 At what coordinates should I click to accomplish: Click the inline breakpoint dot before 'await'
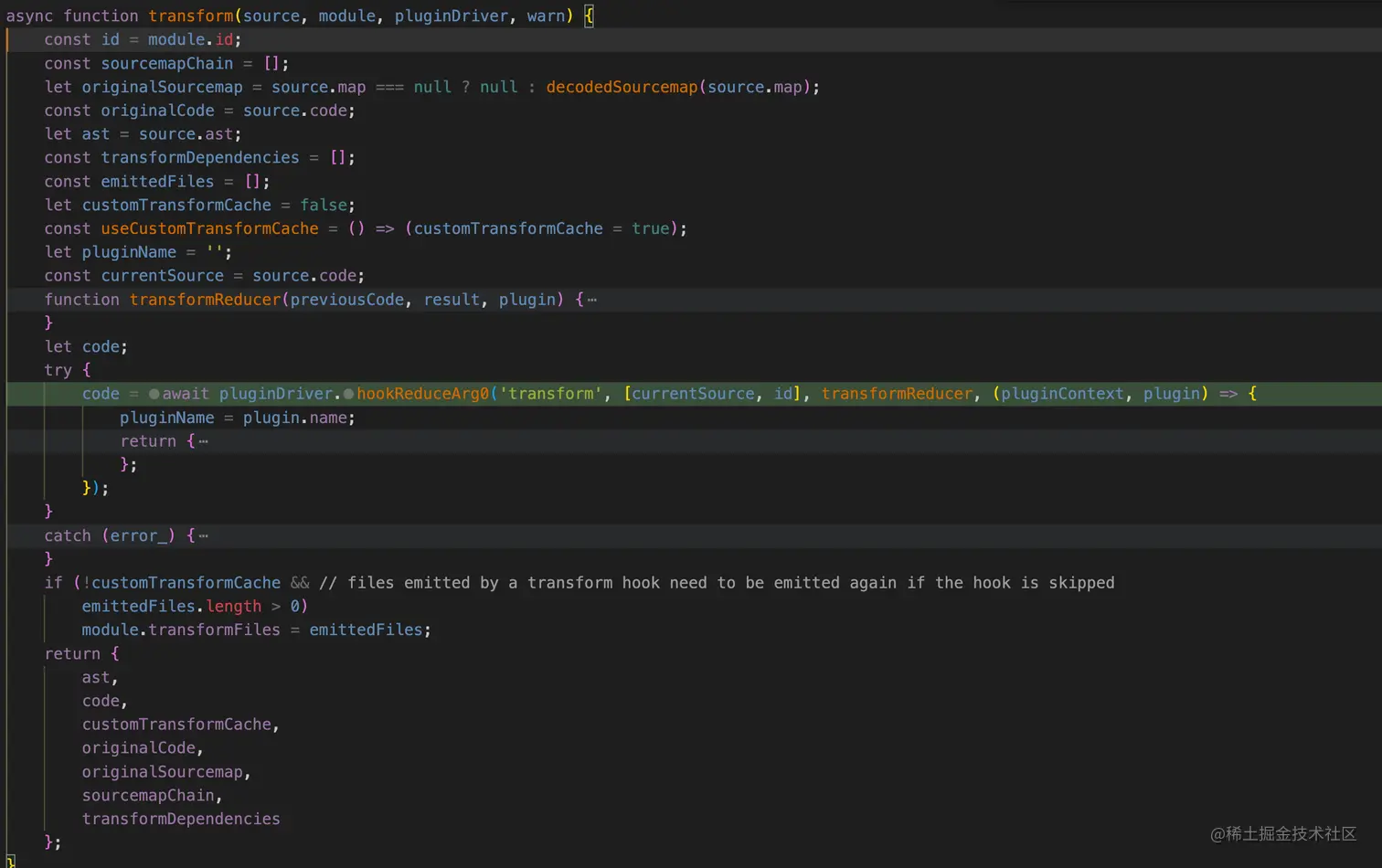pos(154,394)
